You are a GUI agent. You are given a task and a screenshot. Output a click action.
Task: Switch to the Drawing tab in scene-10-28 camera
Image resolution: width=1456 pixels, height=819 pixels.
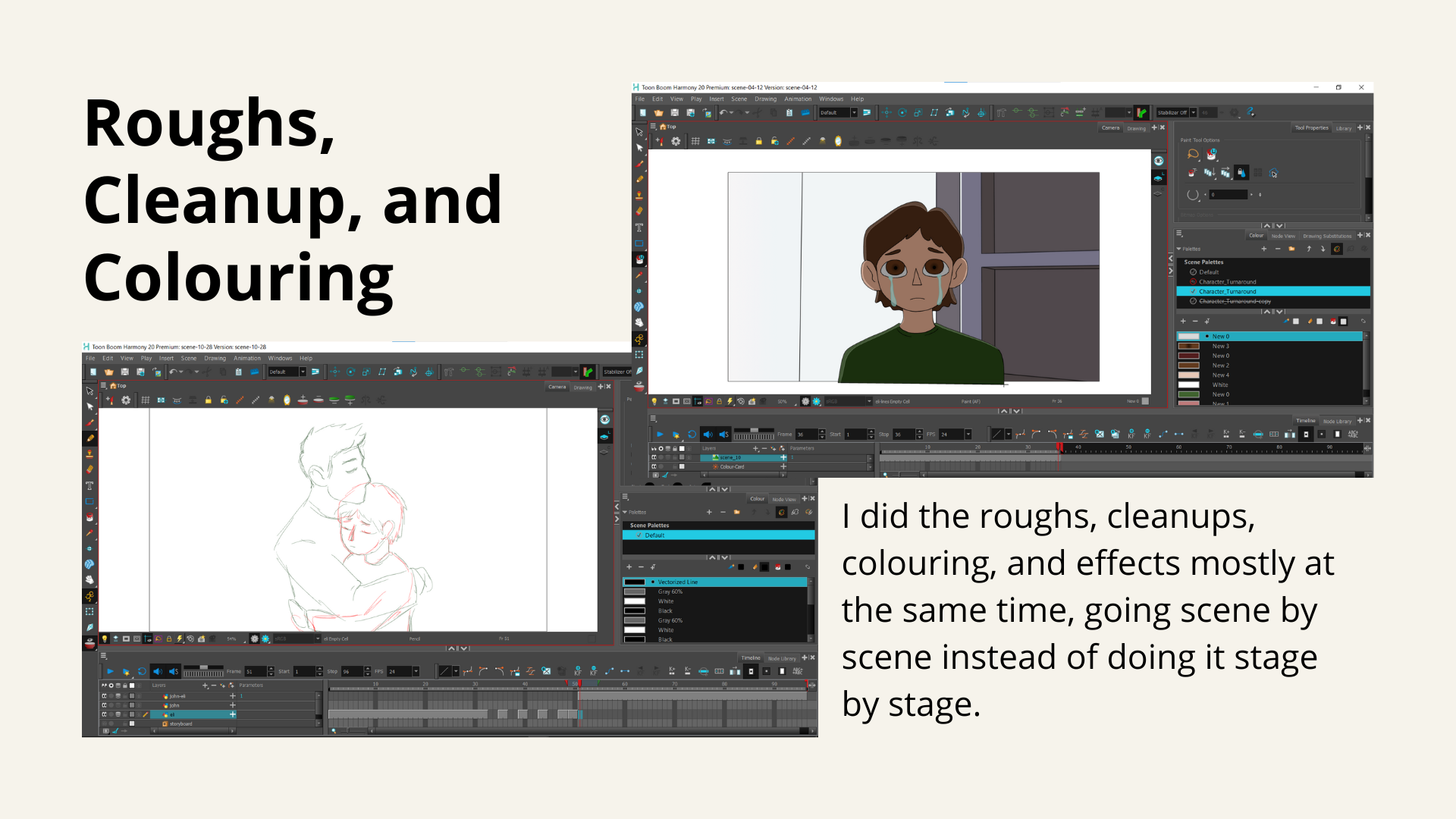point(582,388)
